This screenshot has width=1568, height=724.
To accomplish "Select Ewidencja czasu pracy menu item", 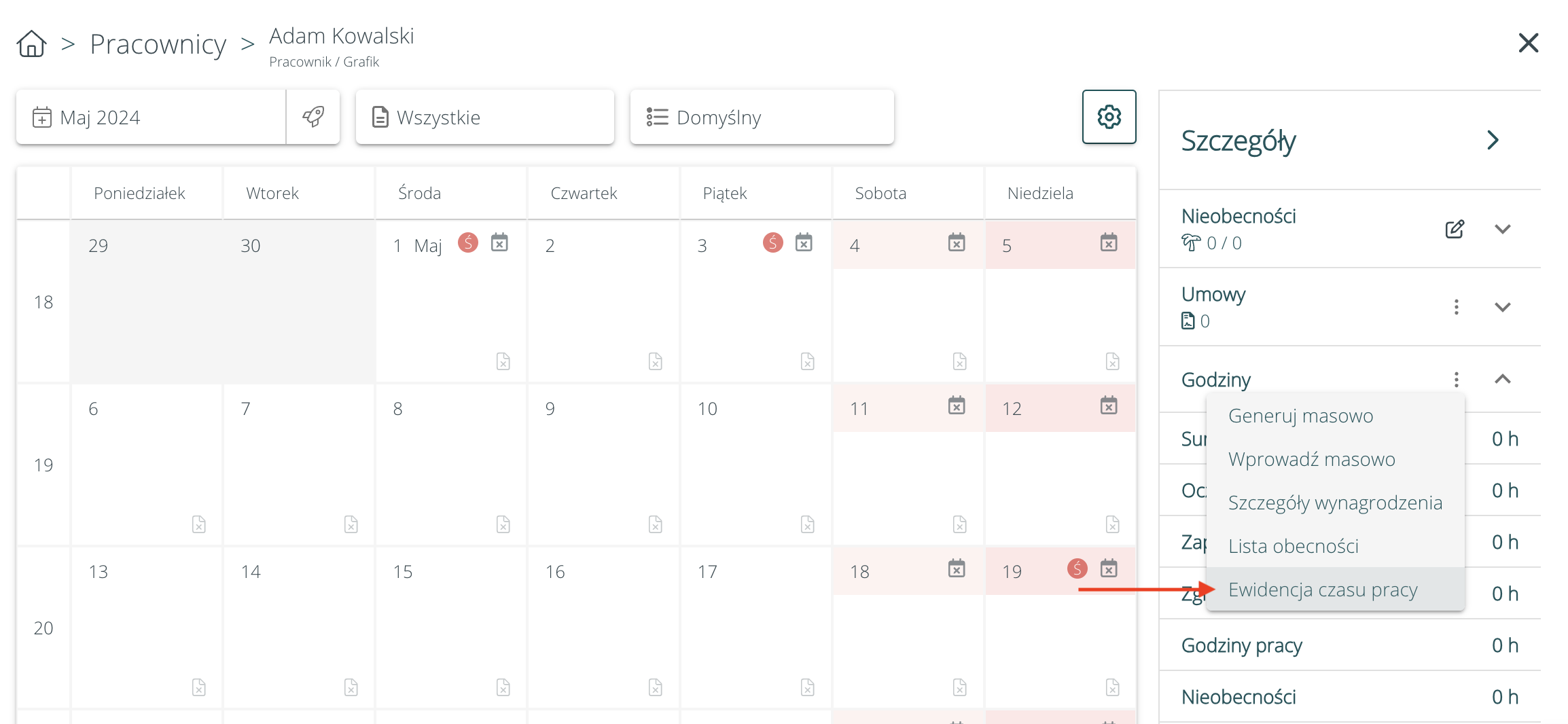I will click(1322, 590).
